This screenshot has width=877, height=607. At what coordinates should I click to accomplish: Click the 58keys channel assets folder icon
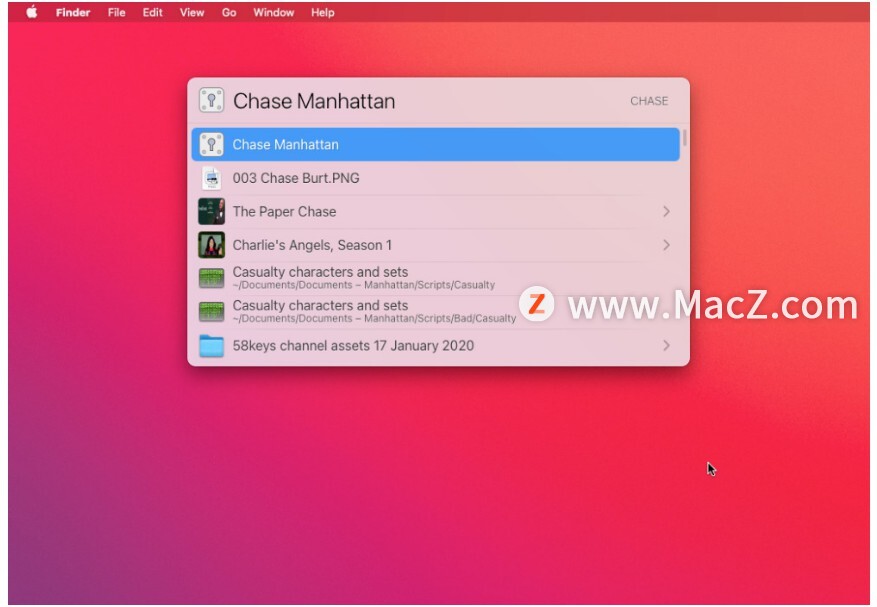point(211,346)
